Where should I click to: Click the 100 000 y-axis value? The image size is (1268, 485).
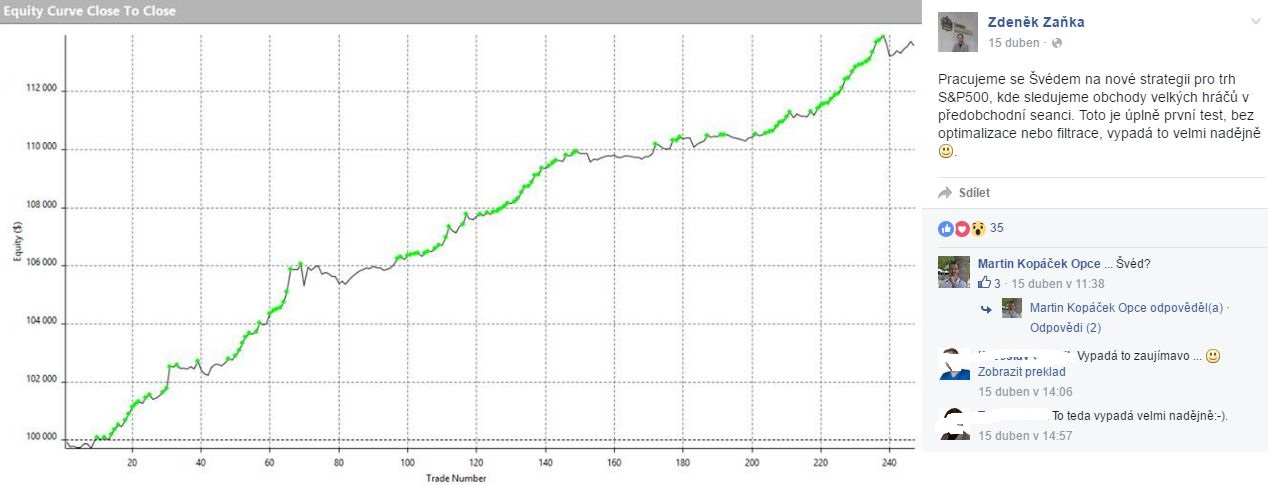(x=44, y=438)
